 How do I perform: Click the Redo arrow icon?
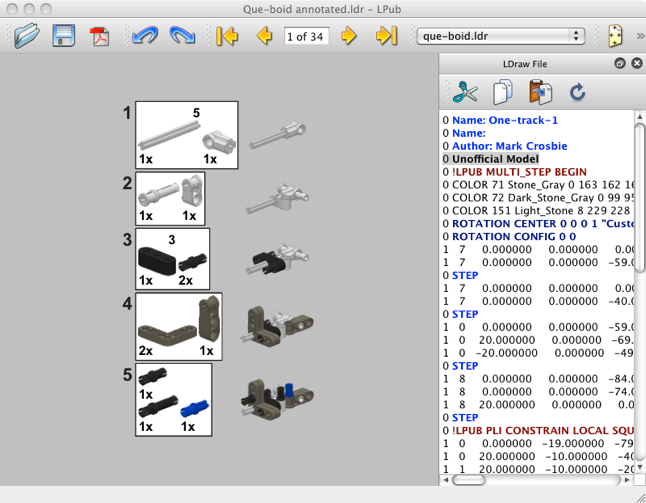coord(182,37)
